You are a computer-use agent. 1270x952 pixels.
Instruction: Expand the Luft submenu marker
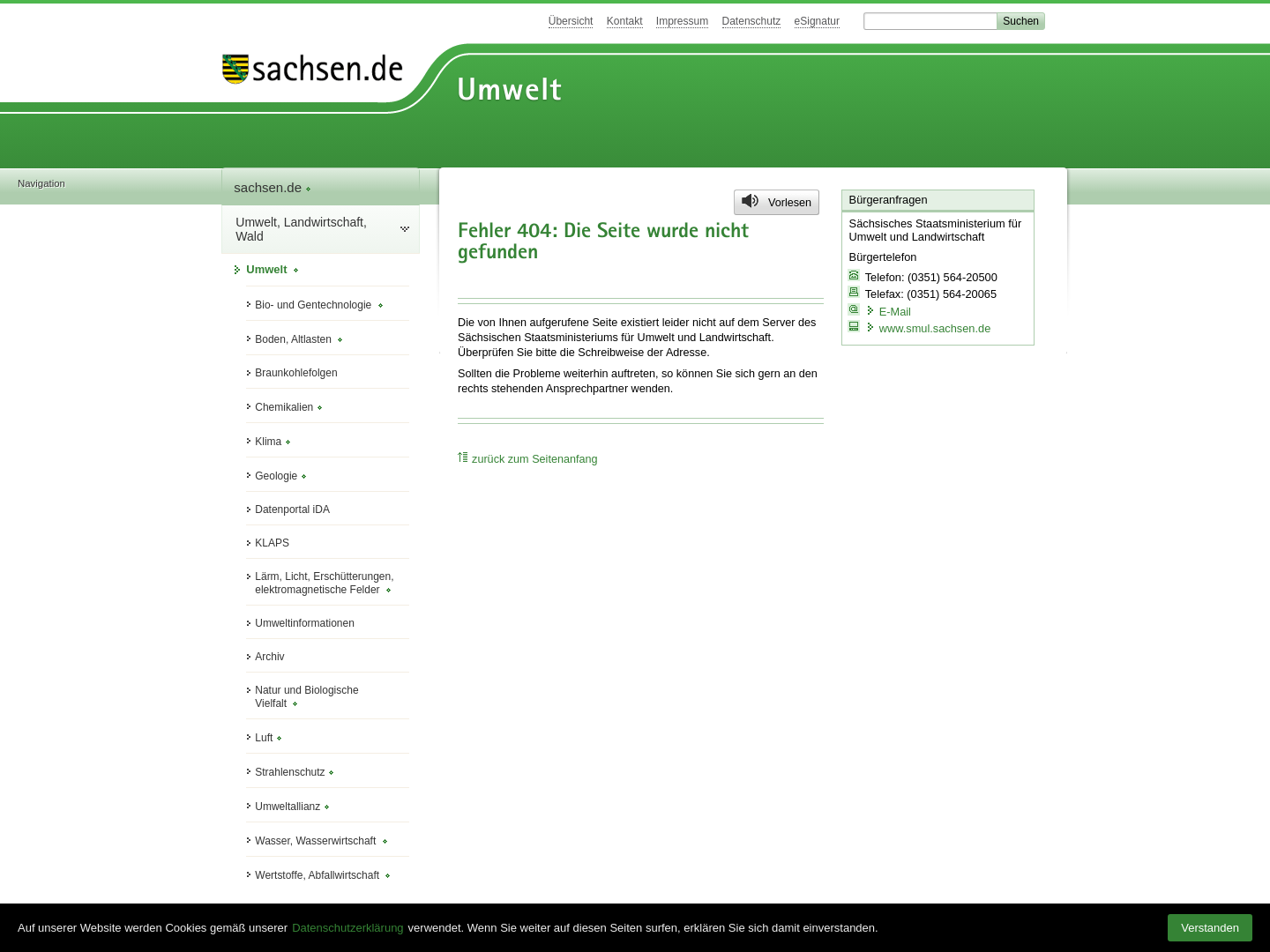coord(279,739)
